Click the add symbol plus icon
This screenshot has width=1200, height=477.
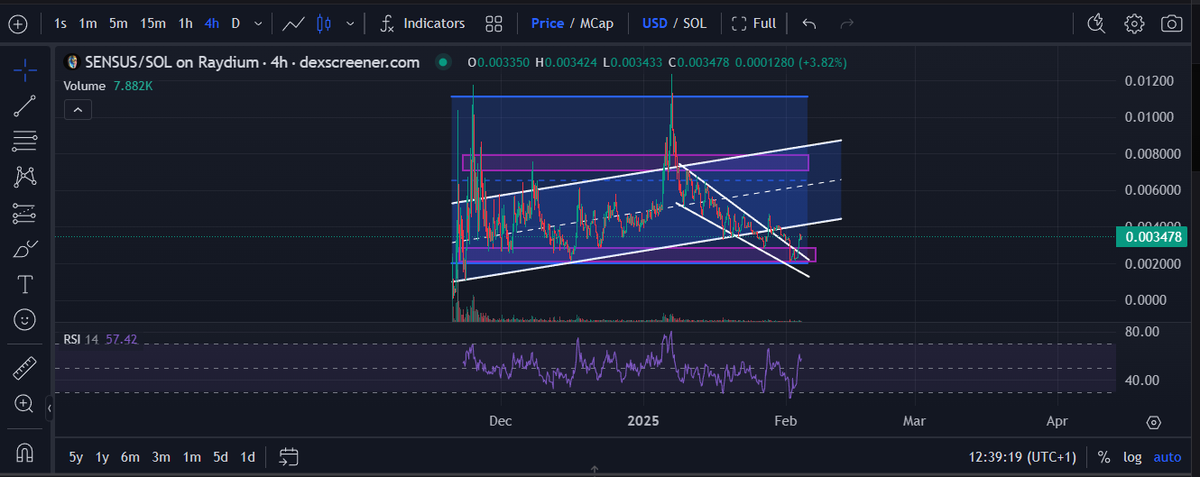(17, 23)
